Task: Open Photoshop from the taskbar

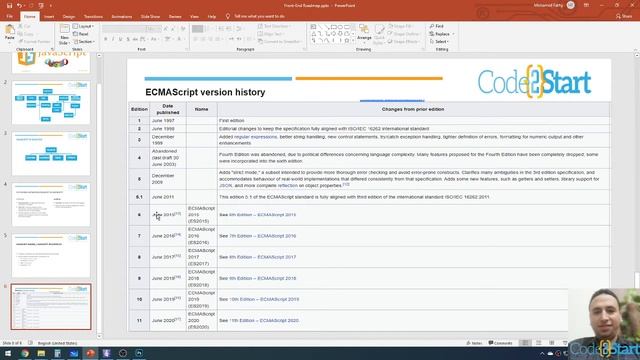Action: tap(139, 353)
